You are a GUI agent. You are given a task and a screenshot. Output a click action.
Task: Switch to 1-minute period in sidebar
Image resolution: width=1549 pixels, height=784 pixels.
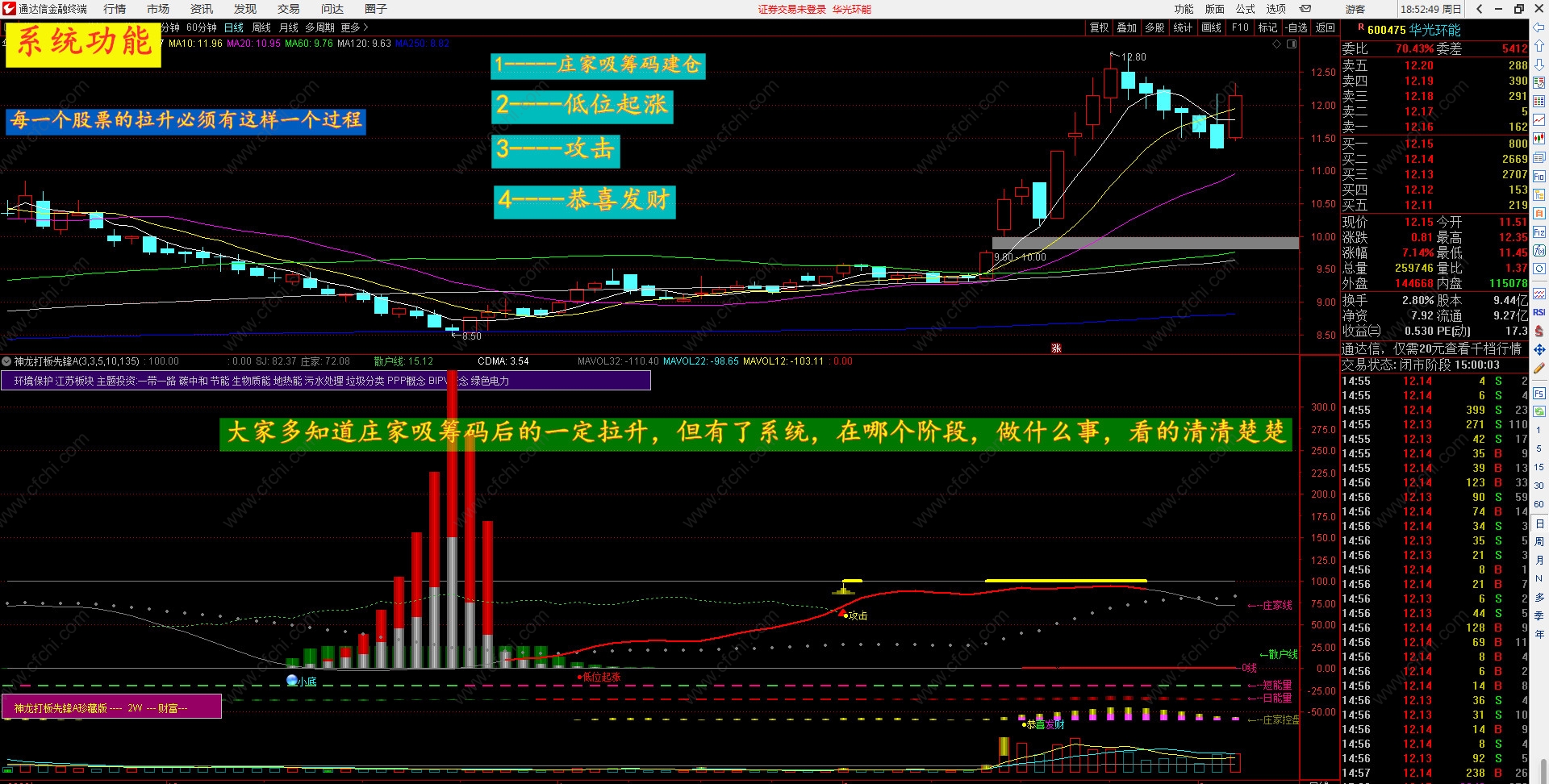1539,430
